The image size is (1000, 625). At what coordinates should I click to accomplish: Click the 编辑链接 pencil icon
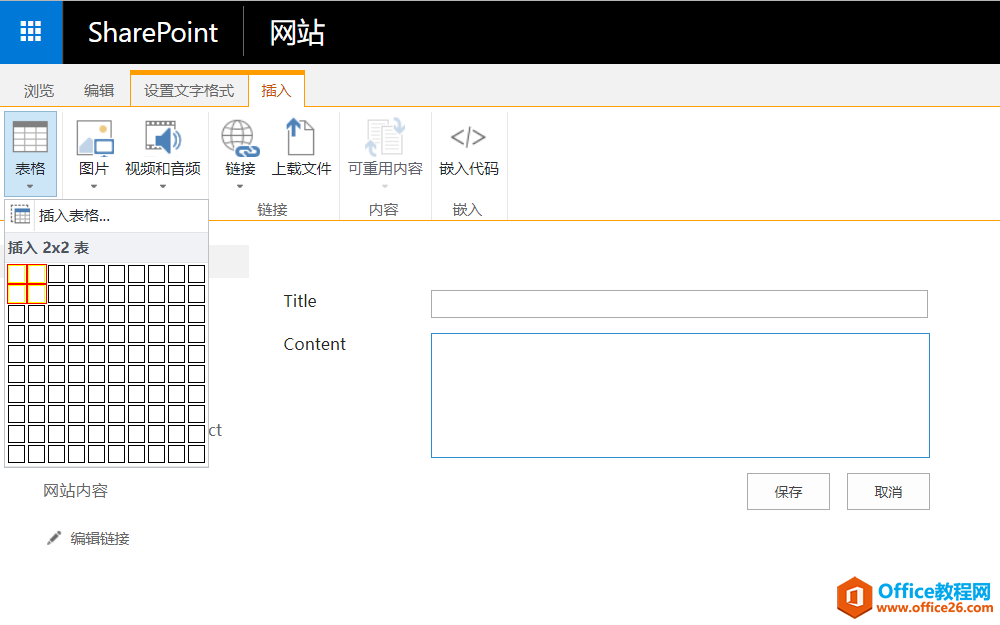(54, 538)
